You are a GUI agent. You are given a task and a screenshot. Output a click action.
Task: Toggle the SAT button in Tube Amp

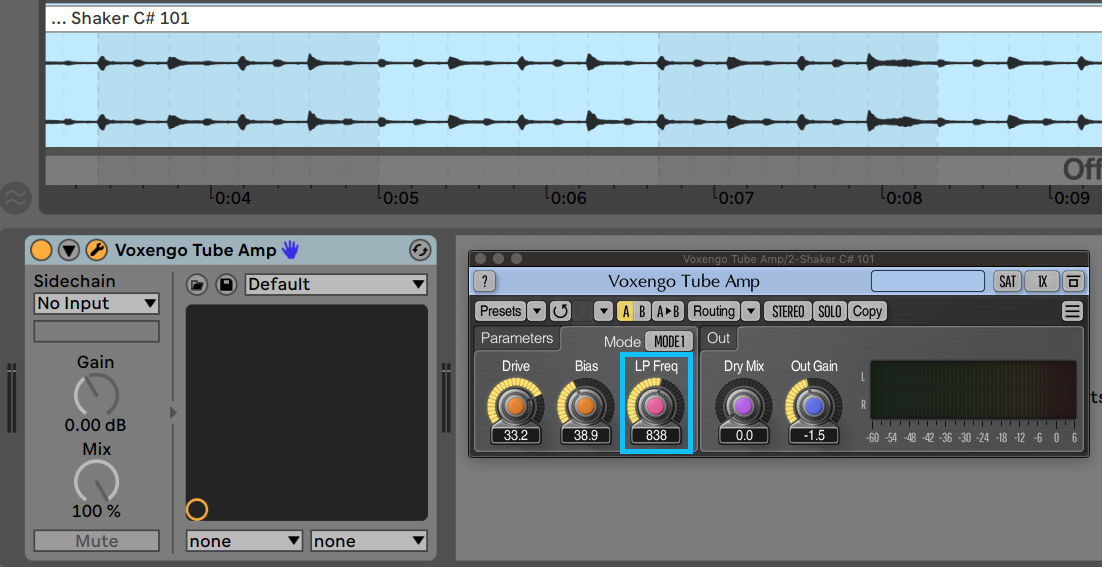[x=1007, y=282]
